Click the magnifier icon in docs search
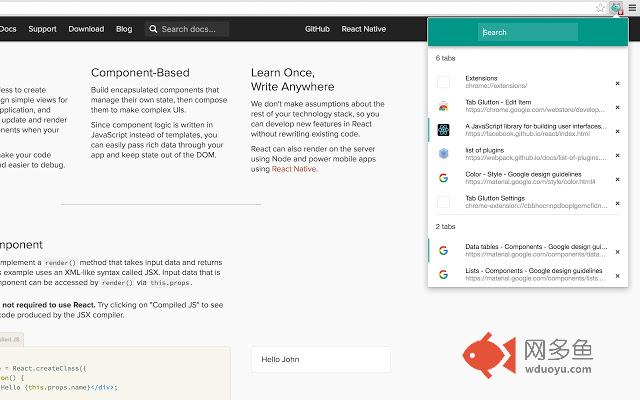 point(153,29)
